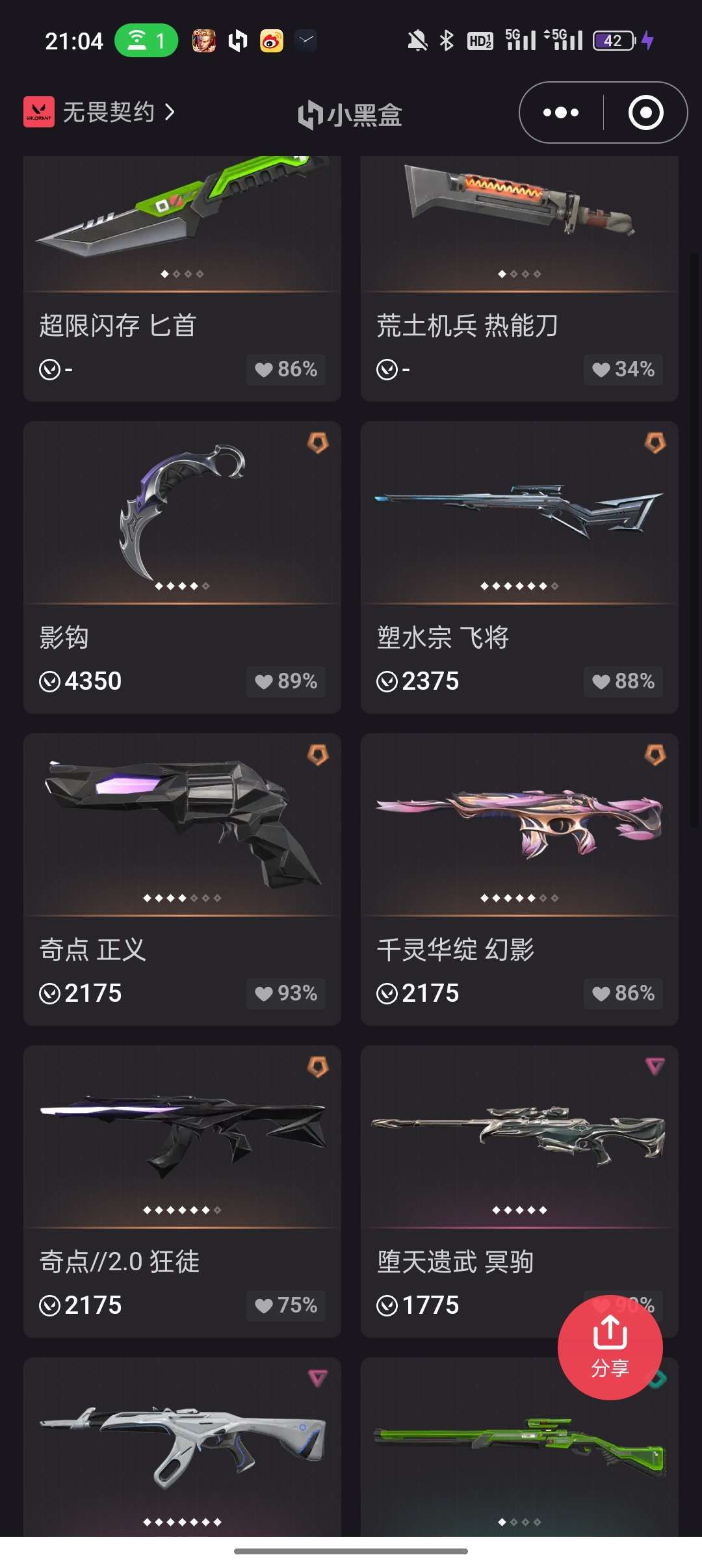The width and height of the screenshot is (702, 1568).
Task: Open the mini program three-dot menu
Action: pos(561,112)
